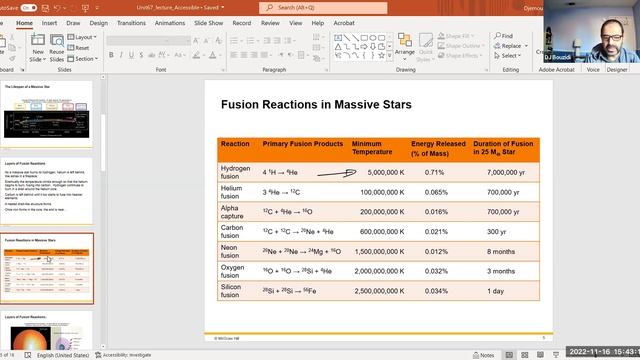
Task: Click English (United States) language indicator
Action: [63, 355]
